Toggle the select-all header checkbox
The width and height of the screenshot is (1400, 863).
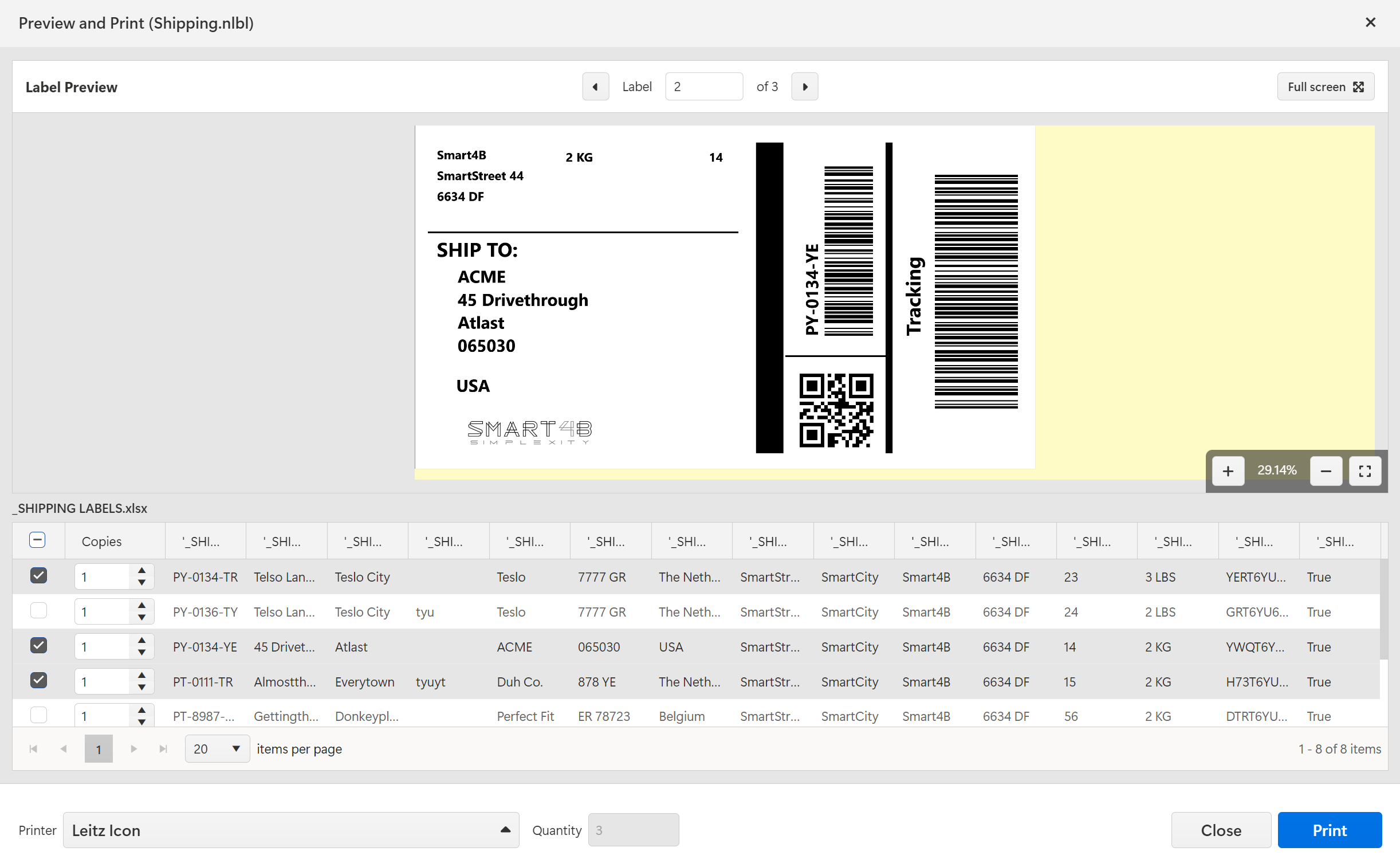tap(37, 540)
